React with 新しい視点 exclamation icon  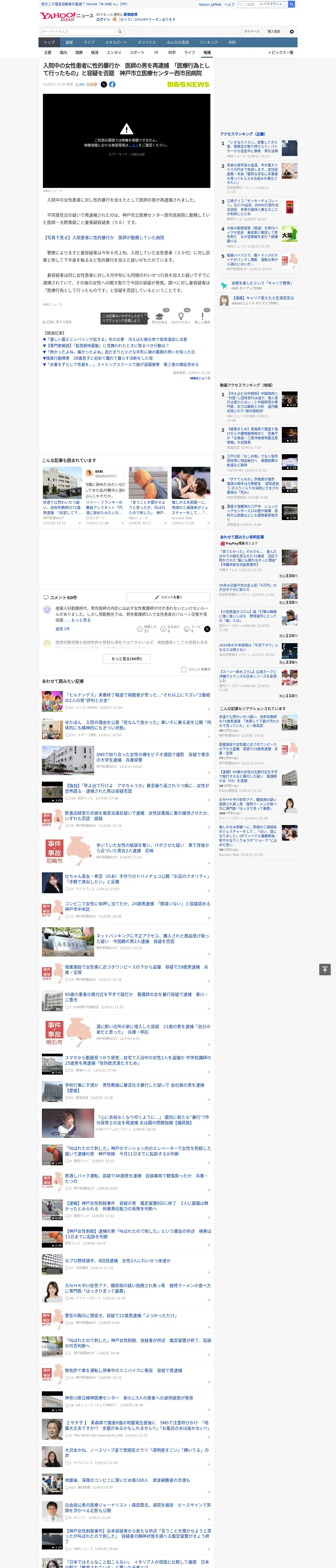203,316
